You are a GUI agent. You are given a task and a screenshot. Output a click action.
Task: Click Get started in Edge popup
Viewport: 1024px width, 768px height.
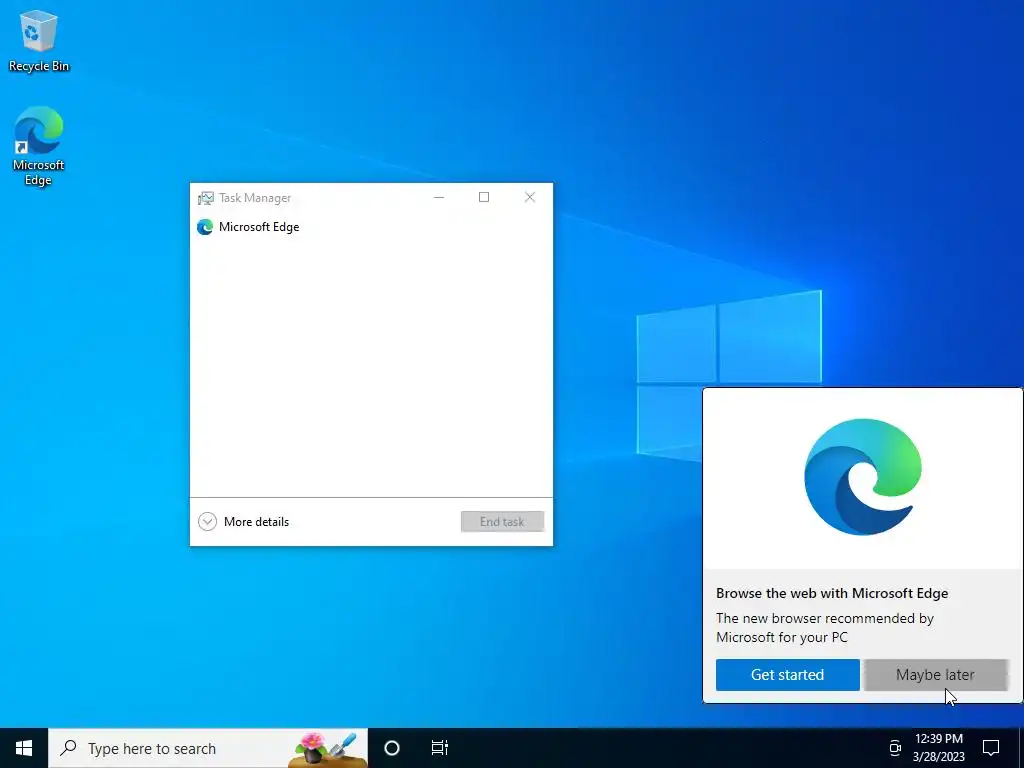[x=788, y=675]
